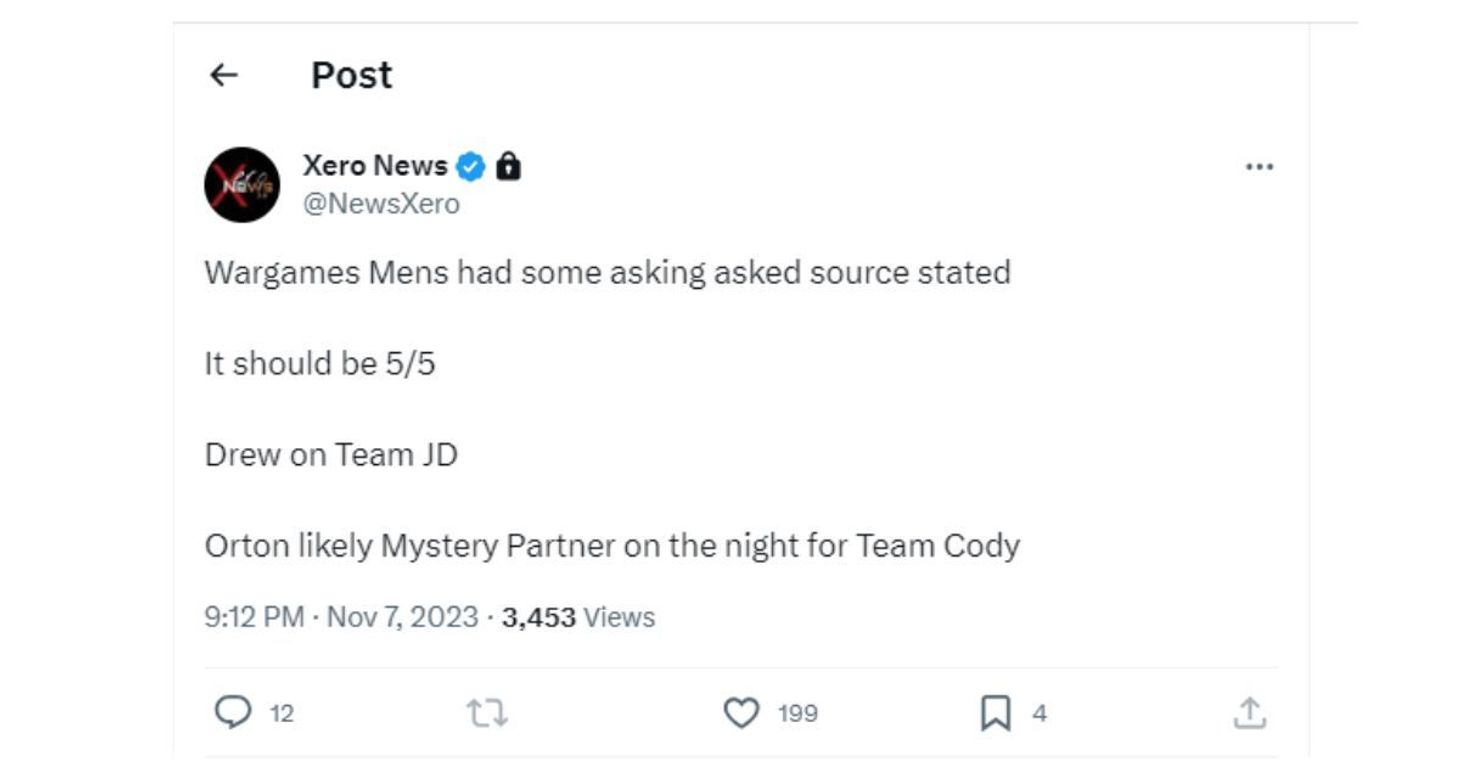Click the verified blue checkmark badge
The height and width of the screenshot is (764, 1460).
[x=471, y=167]
